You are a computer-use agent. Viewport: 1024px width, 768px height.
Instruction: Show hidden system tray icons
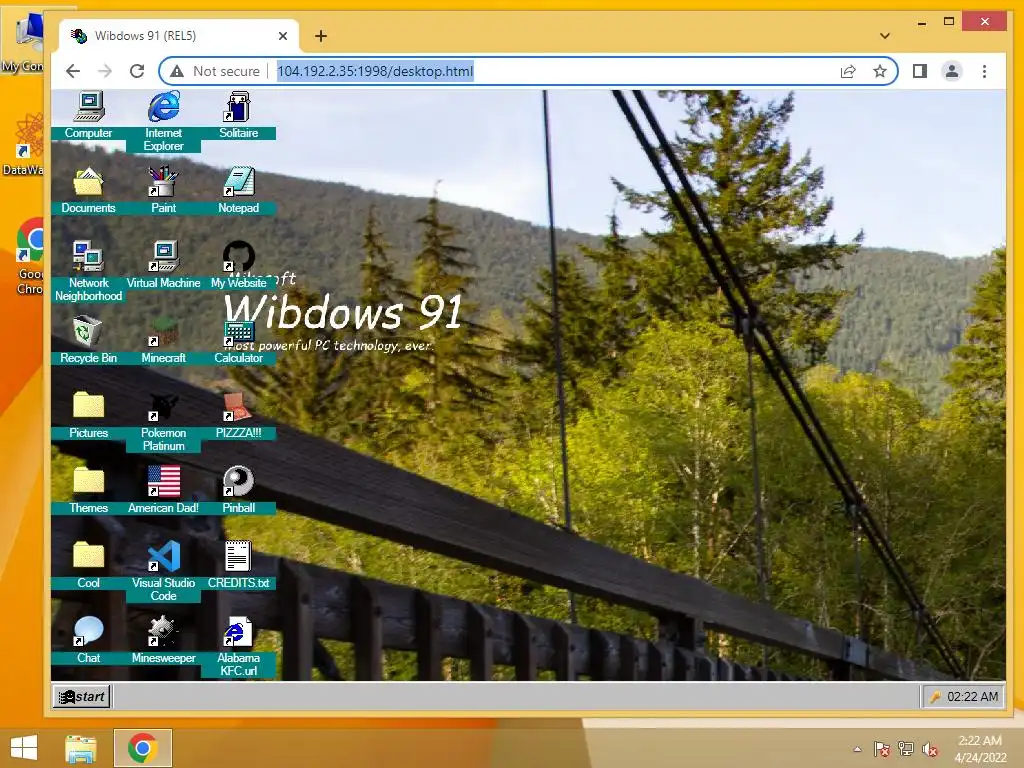coord(857,749)
